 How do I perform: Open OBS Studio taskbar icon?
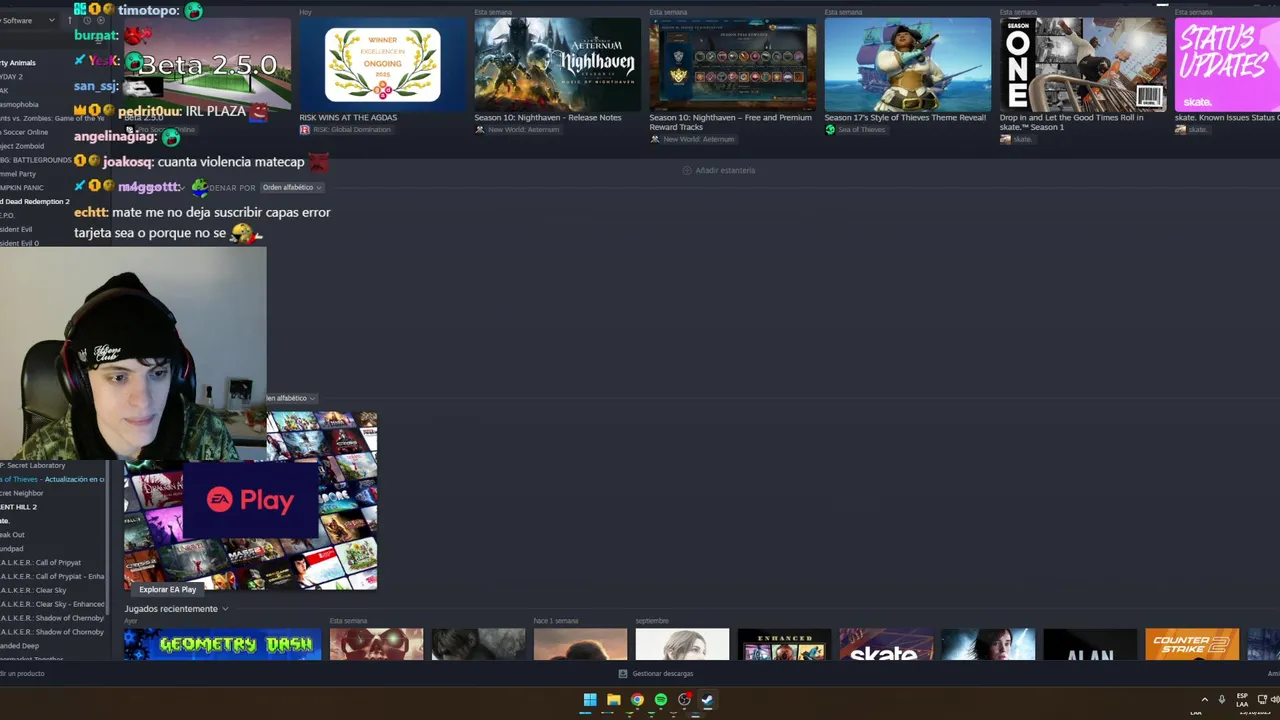click(684, 700)
